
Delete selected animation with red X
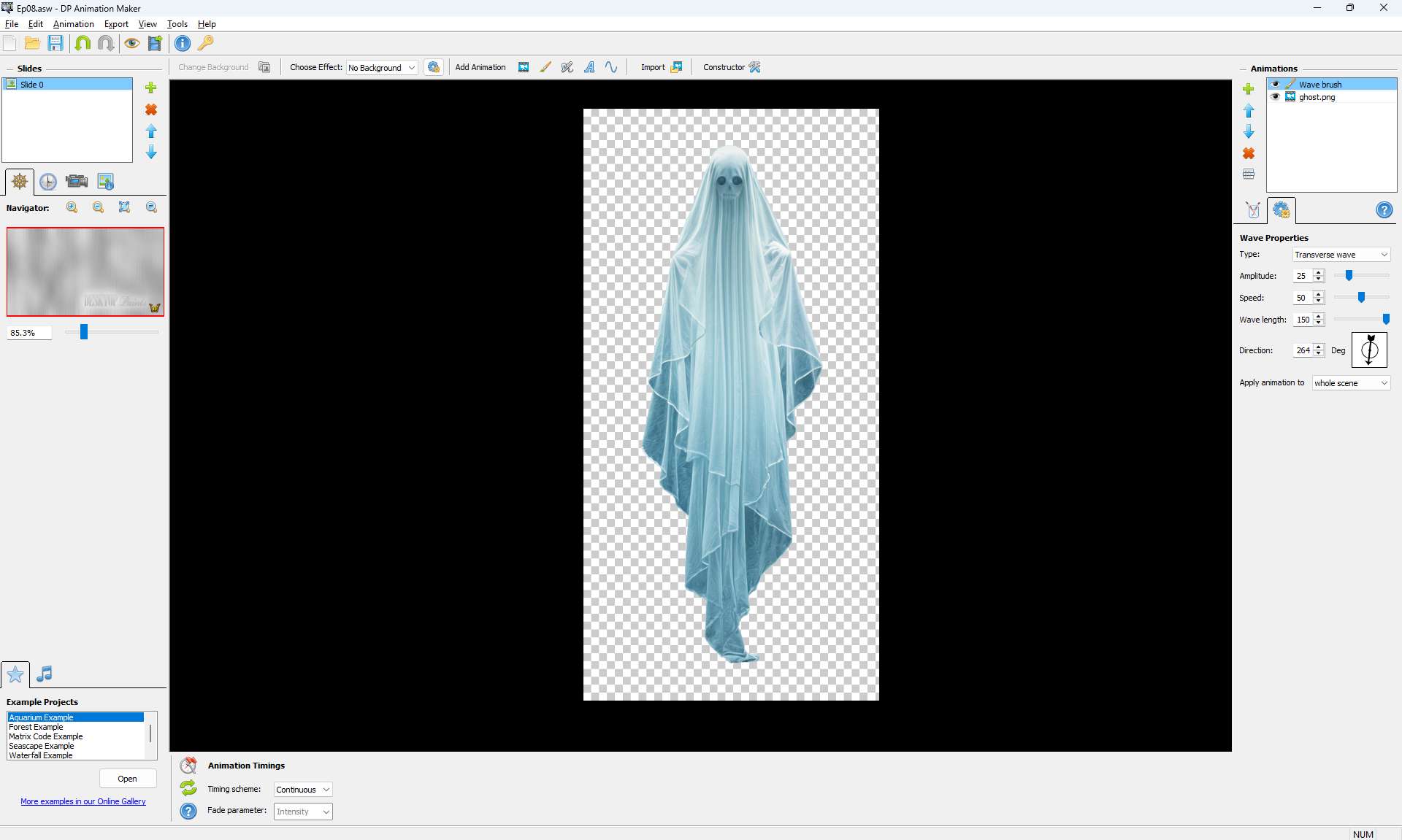coord(1249,153)
